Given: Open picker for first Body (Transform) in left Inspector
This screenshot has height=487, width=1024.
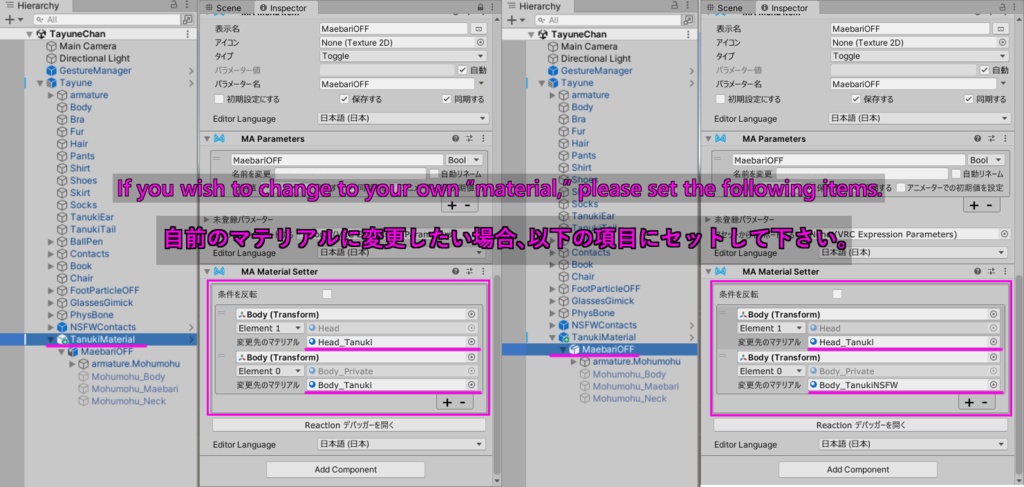Looking at the screenshot, I should pyautogui.click(x=472, y=314).
